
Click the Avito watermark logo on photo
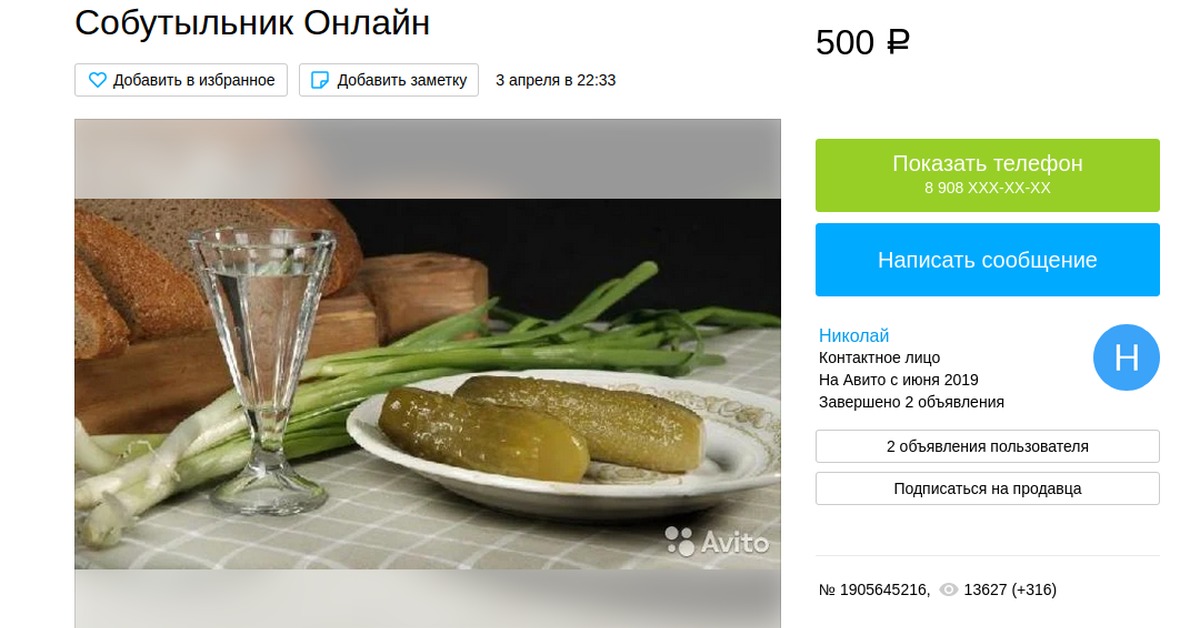pos(717,542)
